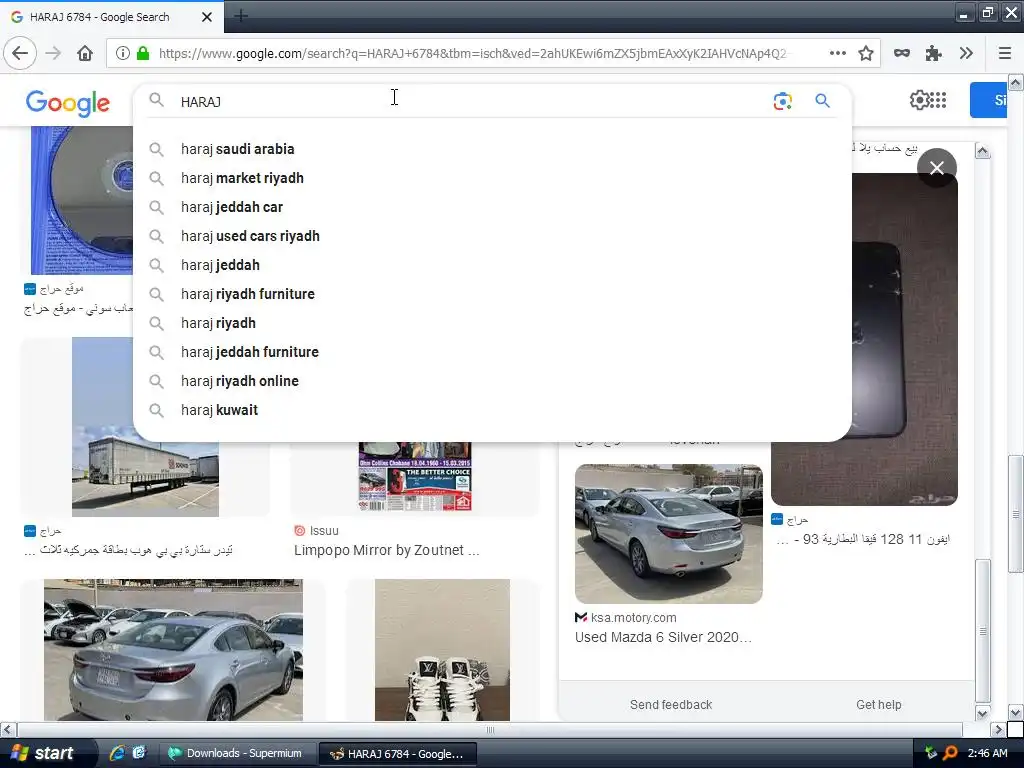Click Send feedback in preview panel
The image size is (1024, 768).
coord(671,705)
